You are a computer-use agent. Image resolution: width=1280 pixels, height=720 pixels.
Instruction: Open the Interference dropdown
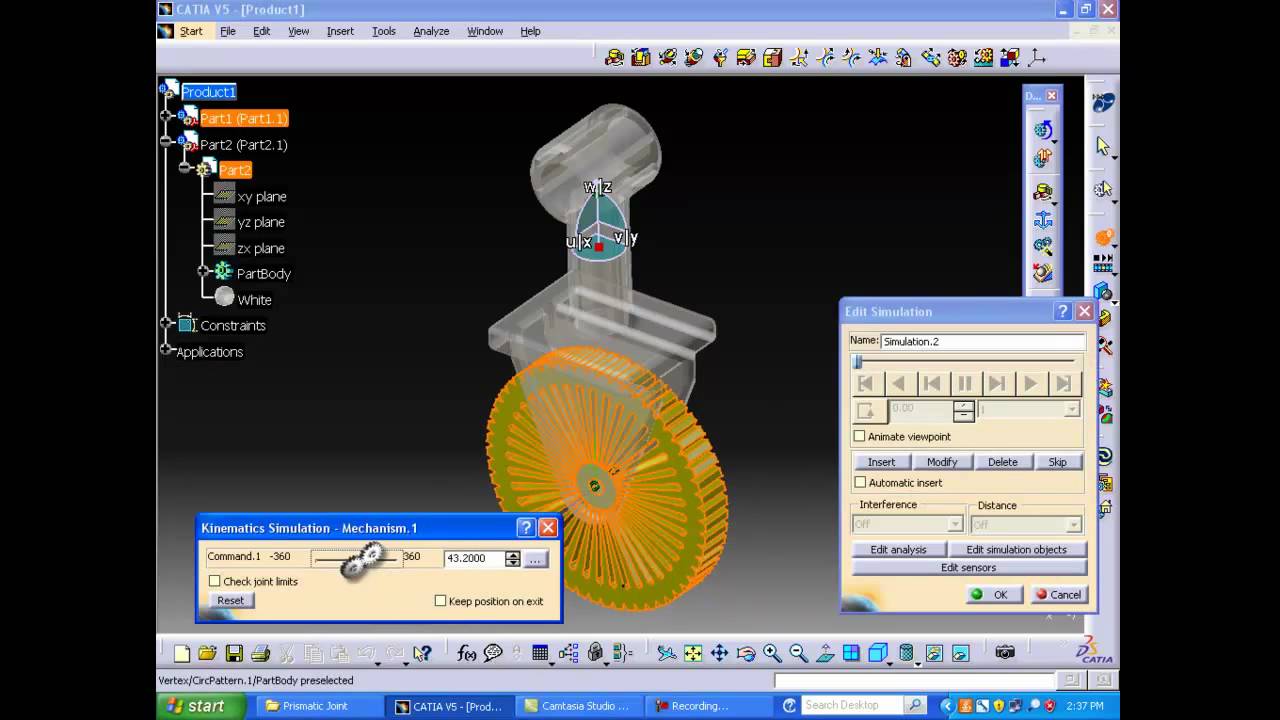click(954, 524)
